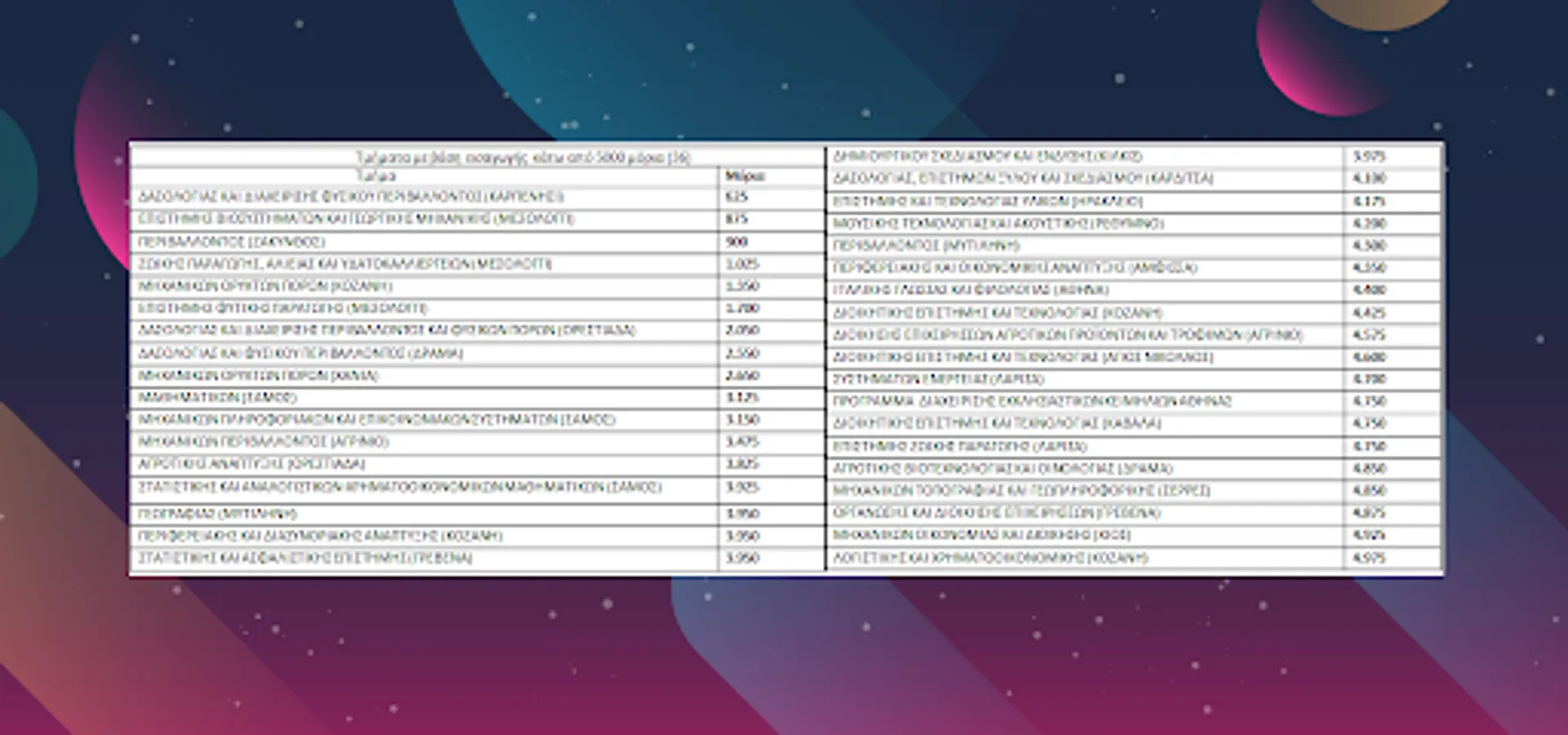Click ΕΠΙΣΤΗΜΗΣ ΦΥΤΙΚΗΣ ΠΑΡΑΓΩΓΗΣ (ΜΕΣΟΛΟΓΓΙ)
1568x735 pixels.
tap(283, 309)
